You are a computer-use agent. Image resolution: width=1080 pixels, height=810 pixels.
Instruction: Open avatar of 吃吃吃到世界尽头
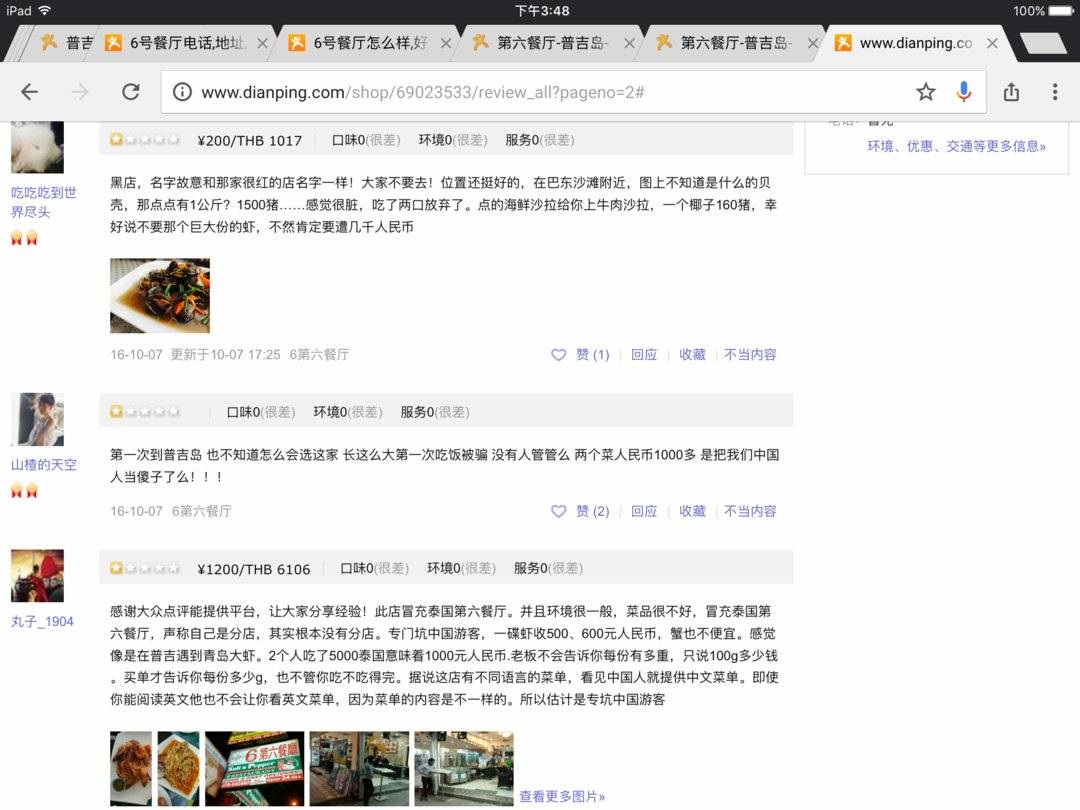click(x=37, y=147)
